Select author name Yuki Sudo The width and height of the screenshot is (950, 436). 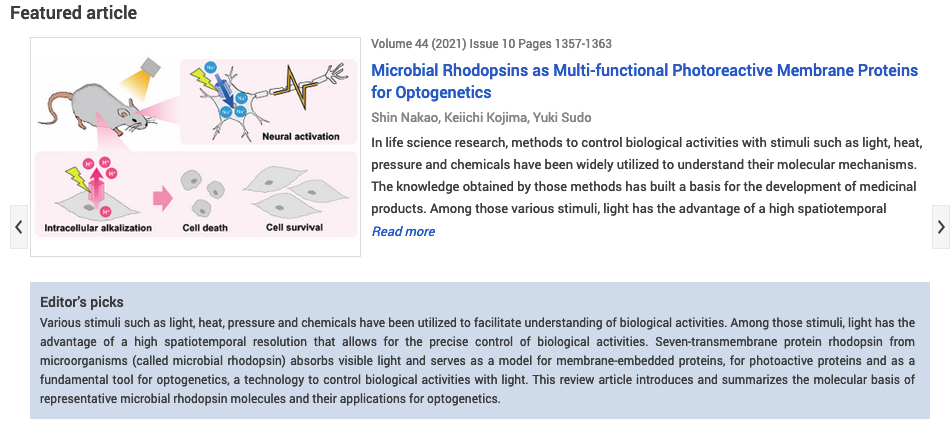(x=562, y=117)
